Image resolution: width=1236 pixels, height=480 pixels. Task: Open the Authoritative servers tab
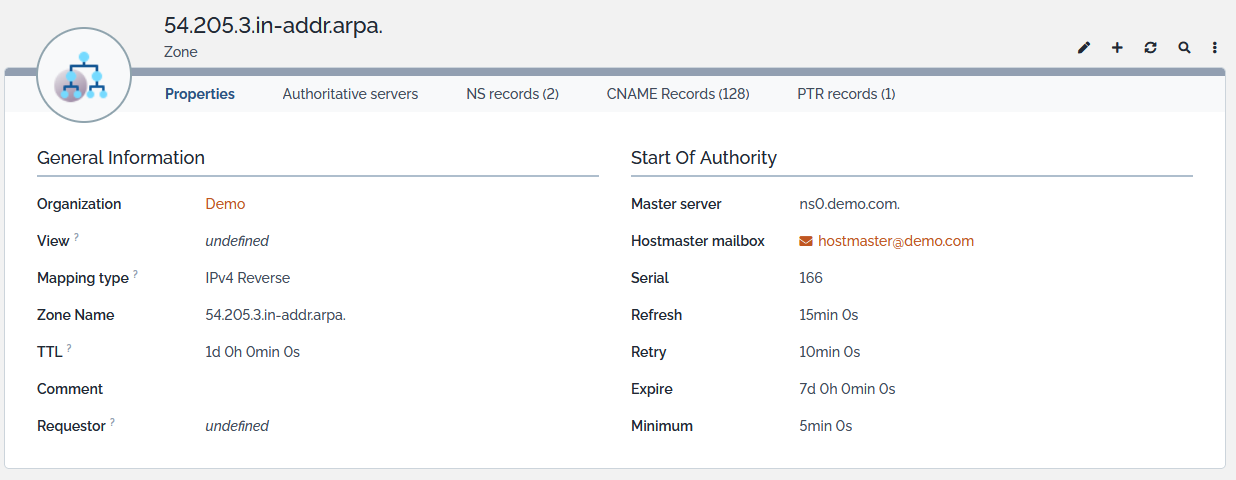point(350,94)
